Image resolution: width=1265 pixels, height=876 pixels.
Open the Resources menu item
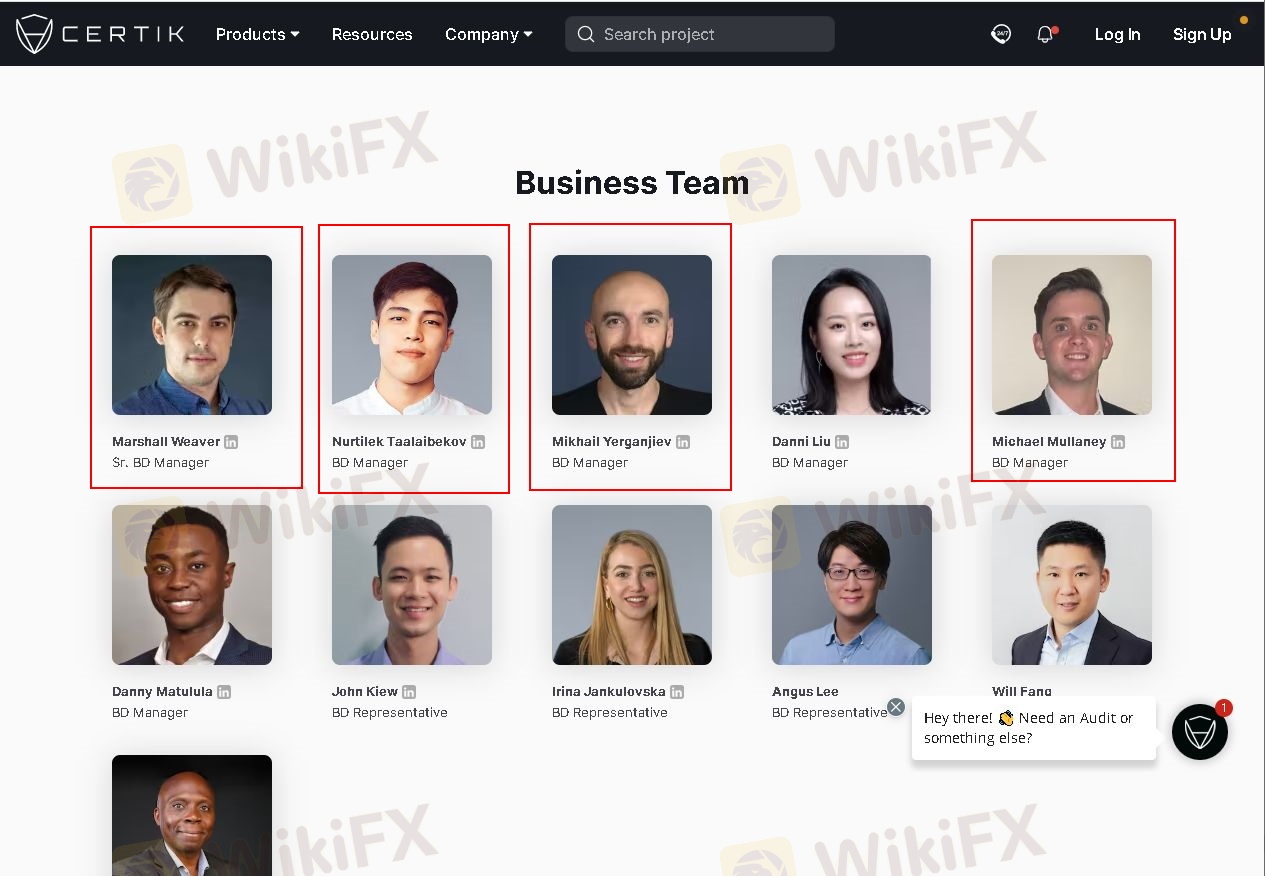tap(372, 34)
